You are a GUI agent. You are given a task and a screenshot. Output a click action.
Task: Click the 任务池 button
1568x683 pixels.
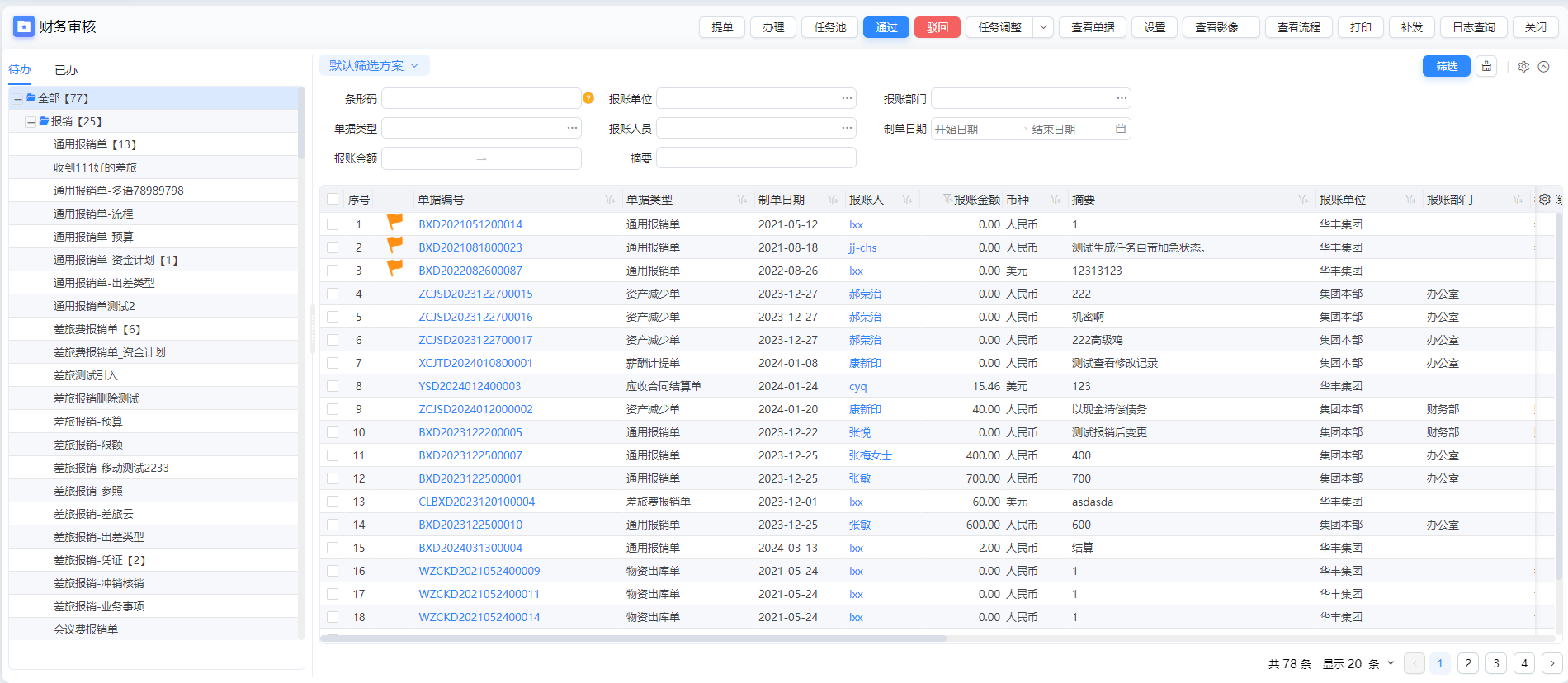point(829,27)
